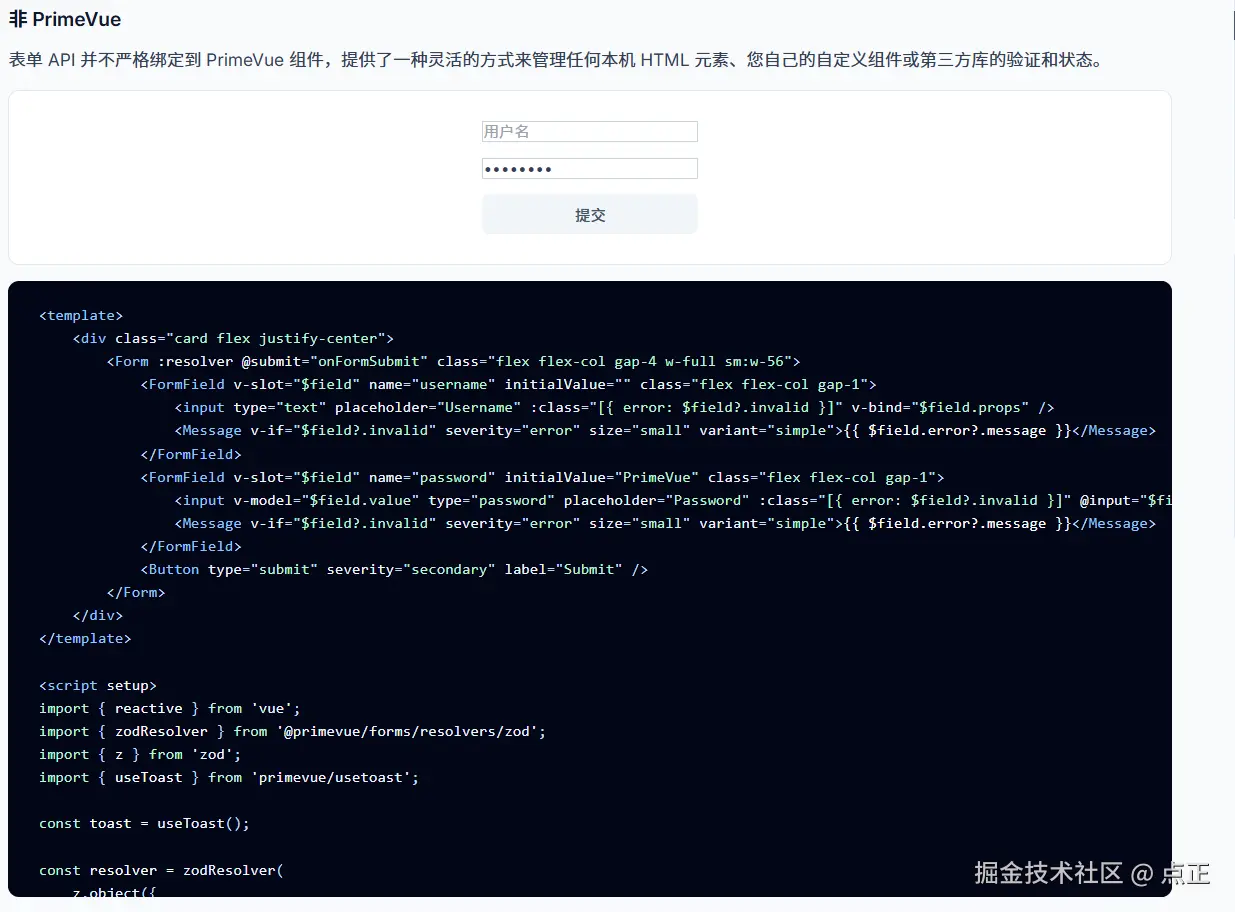Click the zodResolver import code line
The image size is (1235, 912).
pos(292,731)
